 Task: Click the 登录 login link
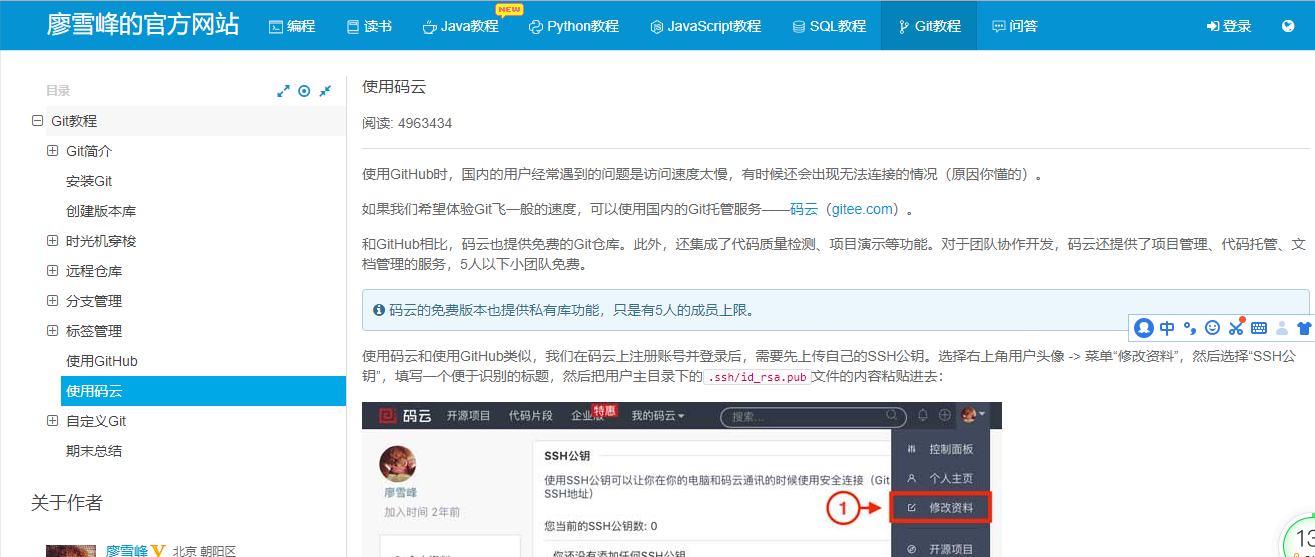(x=1229, y=26)
